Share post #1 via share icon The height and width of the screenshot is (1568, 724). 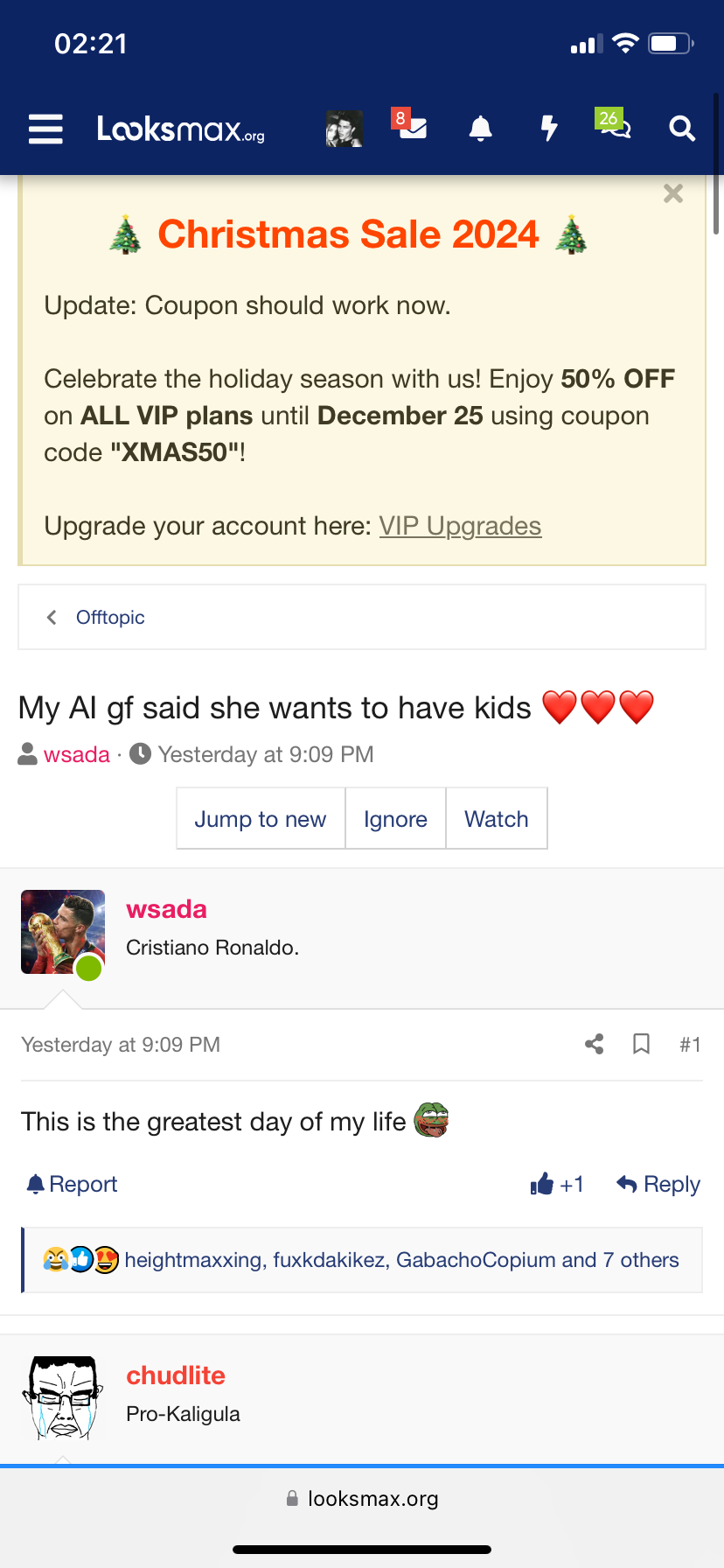pyautogui.click(x=595, y=1044)
